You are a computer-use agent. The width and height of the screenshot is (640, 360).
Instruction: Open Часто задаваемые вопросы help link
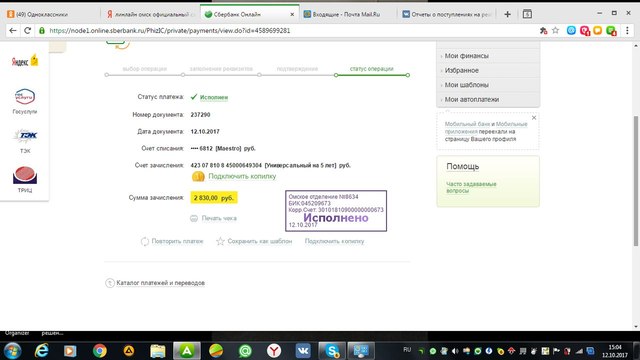click(x=471, y=187)
